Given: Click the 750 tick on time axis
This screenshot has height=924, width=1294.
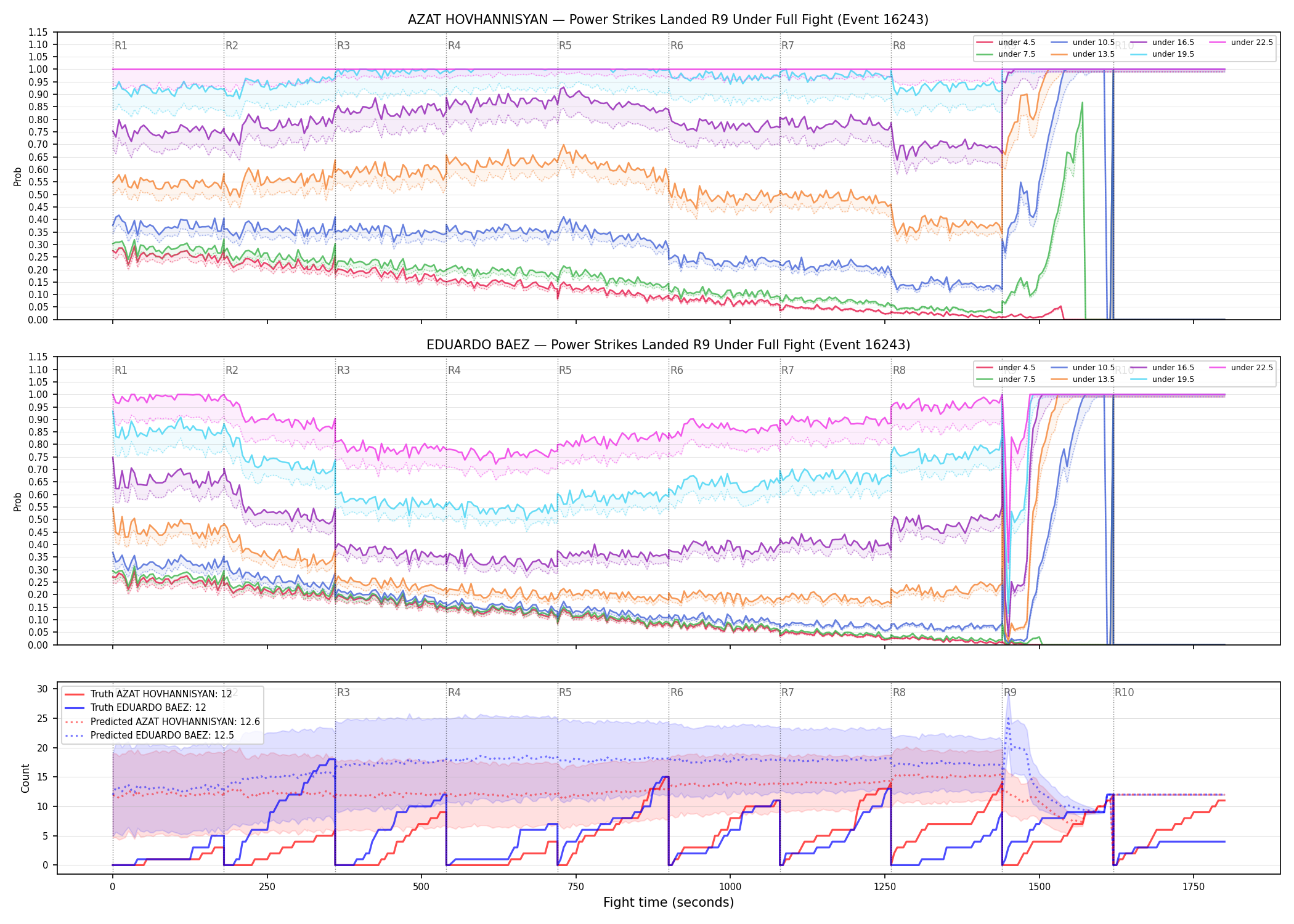Looking at the screenshot, I should 576,887.
